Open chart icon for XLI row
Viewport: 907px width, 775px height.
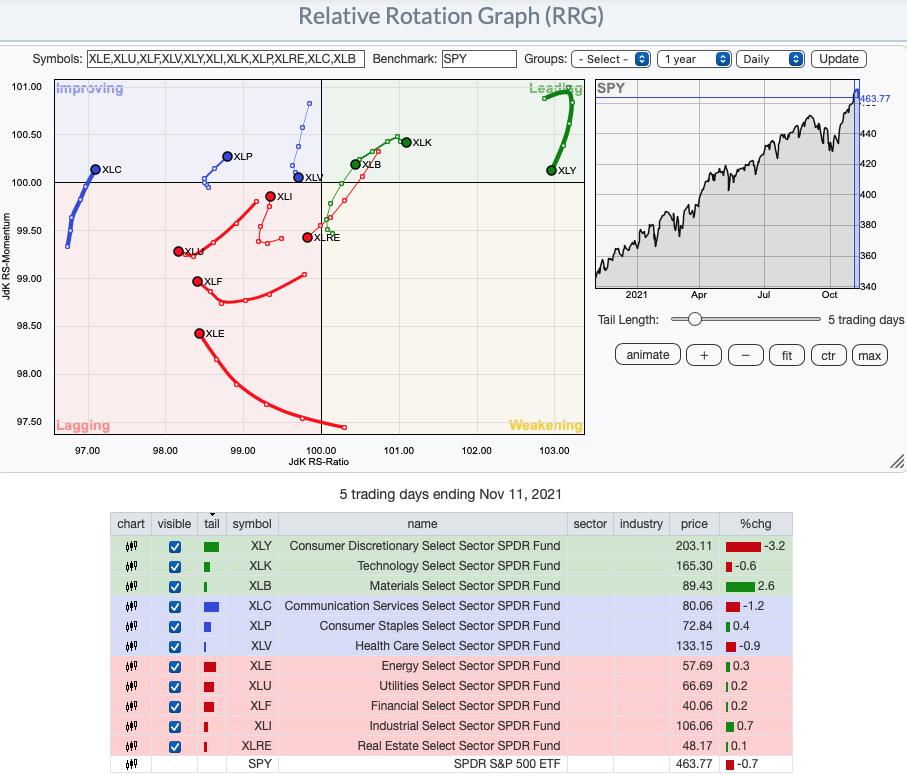[x=131, y=726]
